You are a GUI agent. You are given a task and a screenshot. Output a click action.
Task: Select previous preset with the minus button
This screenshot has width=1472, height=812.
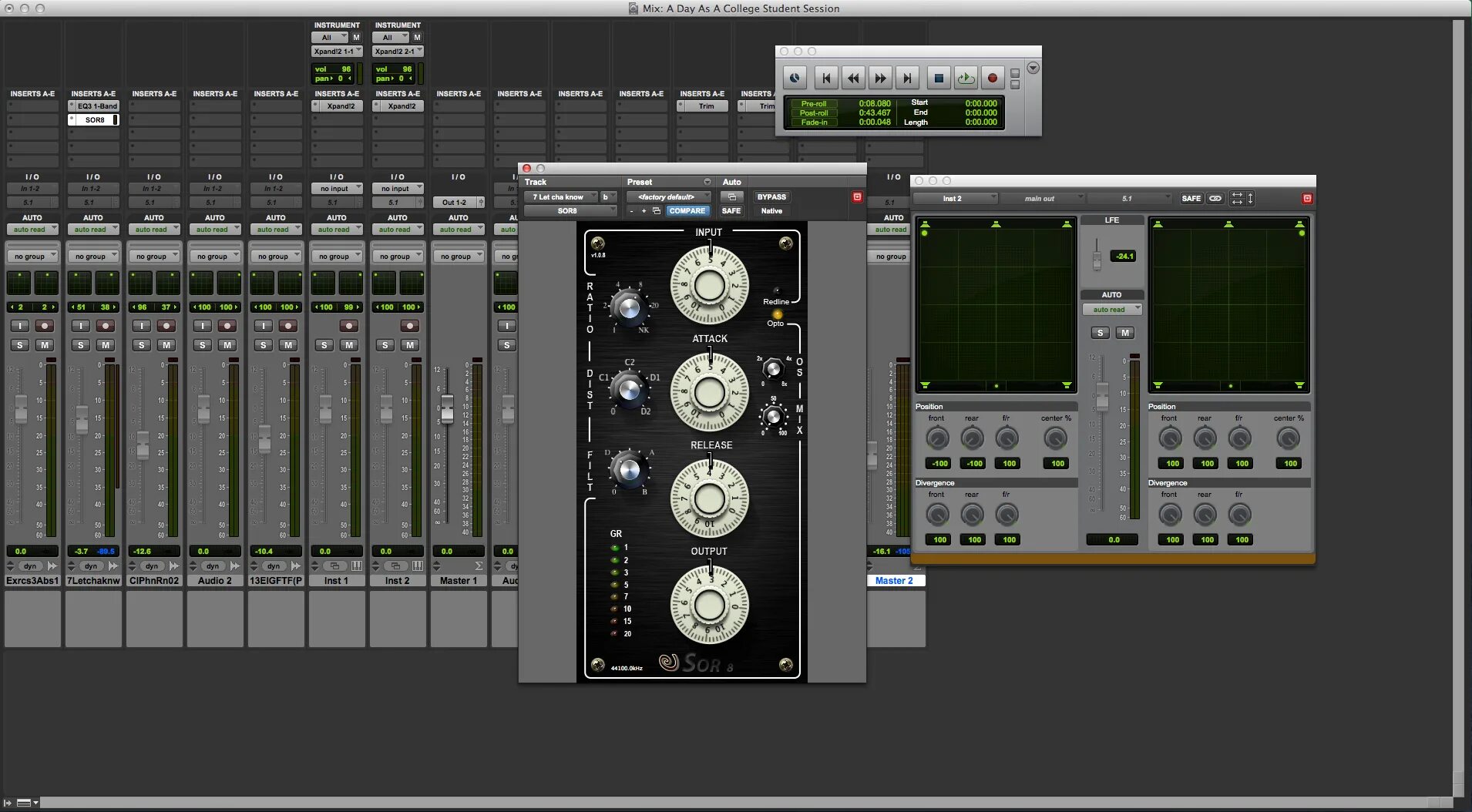point(631,211)
